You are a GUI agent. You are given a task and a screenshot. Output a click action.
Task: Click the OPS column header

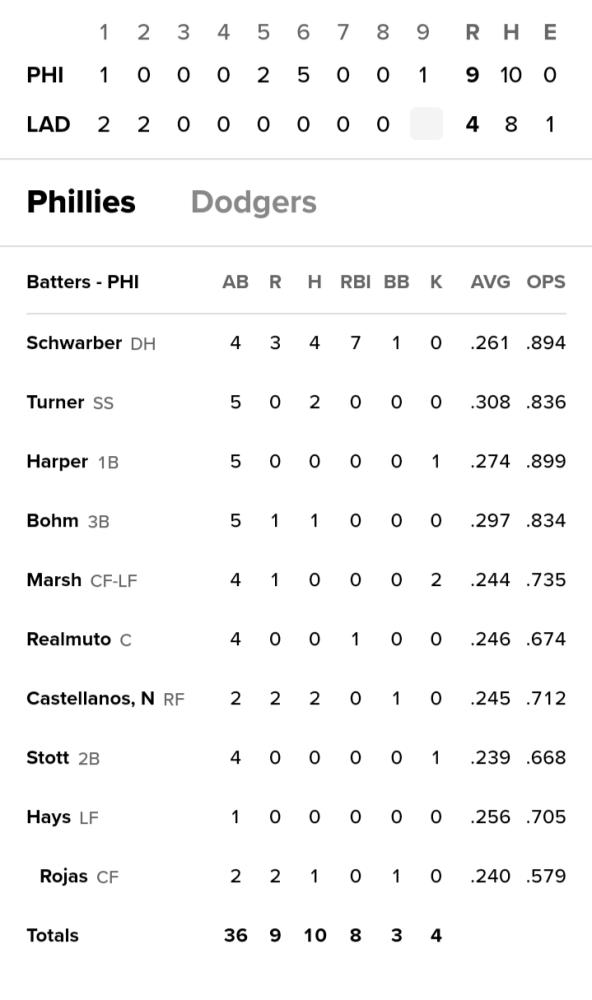point(546,282)
